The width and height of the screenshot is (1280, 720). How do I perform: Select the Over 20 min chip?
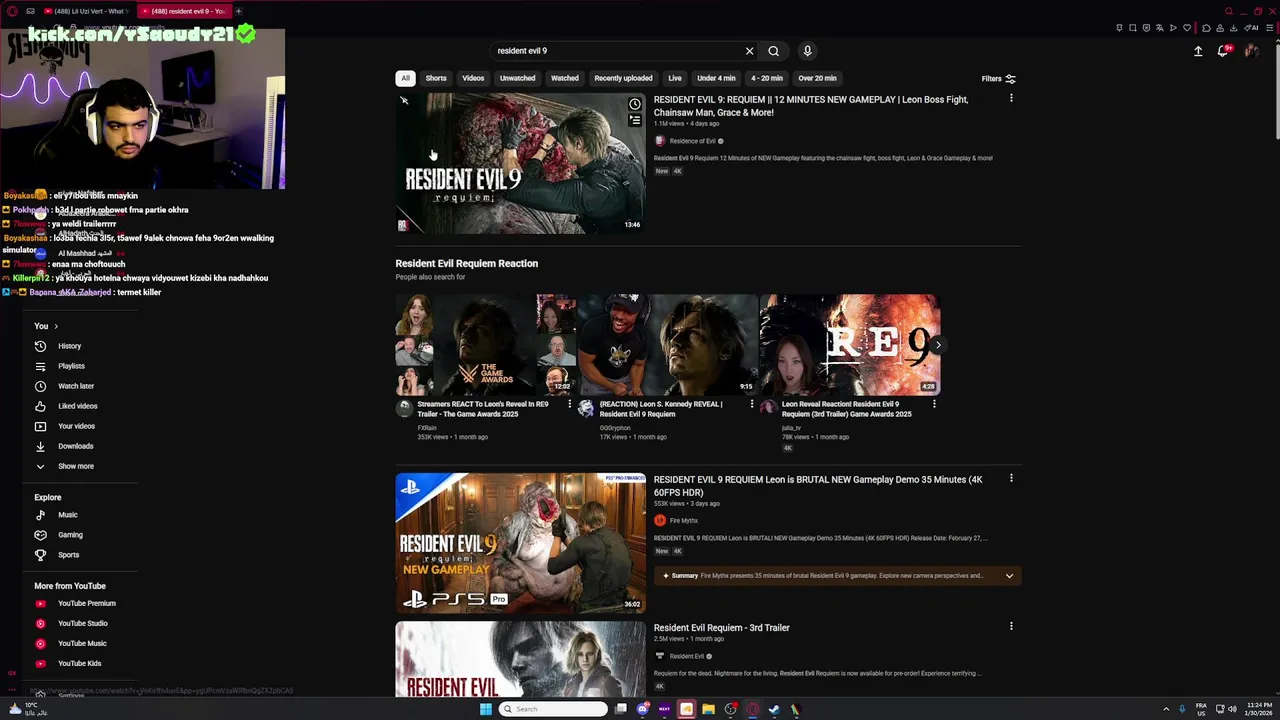coord(817,78)
